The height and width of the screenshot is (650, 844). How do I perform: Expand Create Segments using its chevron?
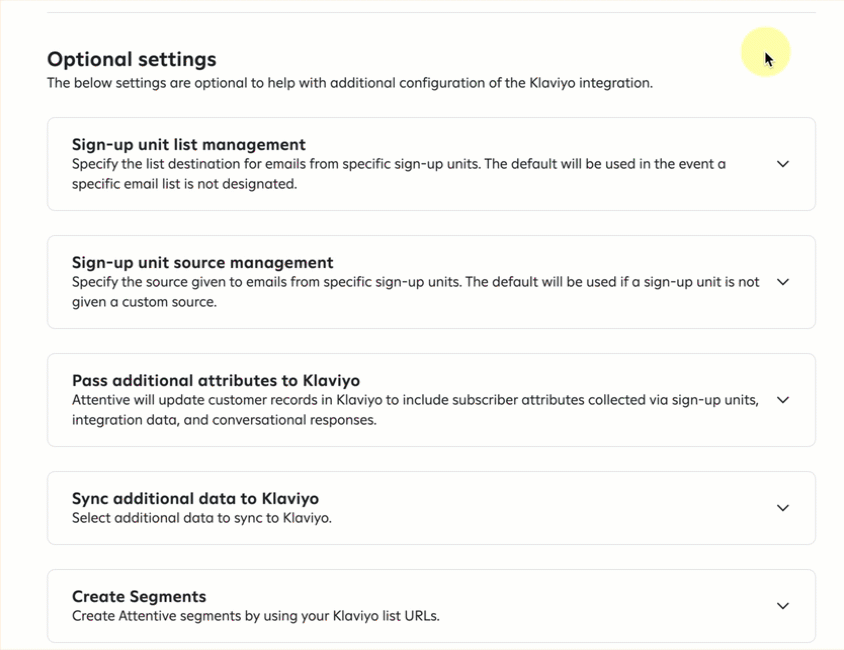click(x=783, y=606)
